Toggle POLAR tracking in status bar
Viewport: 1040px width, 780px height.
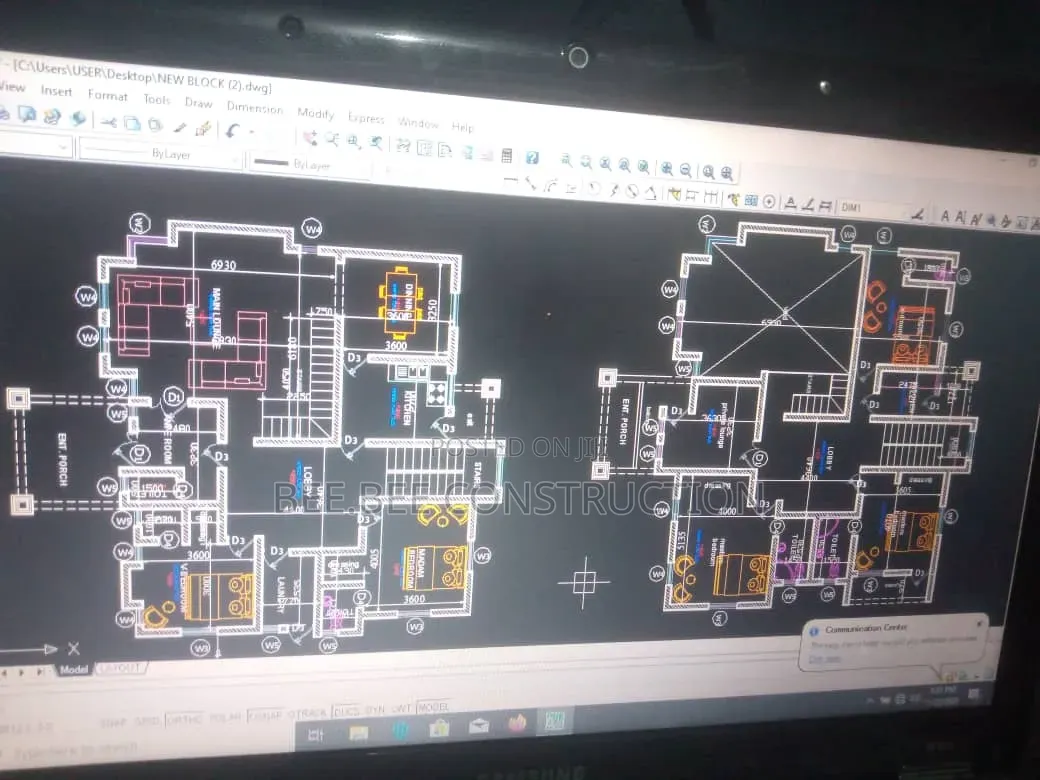tap(224, 718)
